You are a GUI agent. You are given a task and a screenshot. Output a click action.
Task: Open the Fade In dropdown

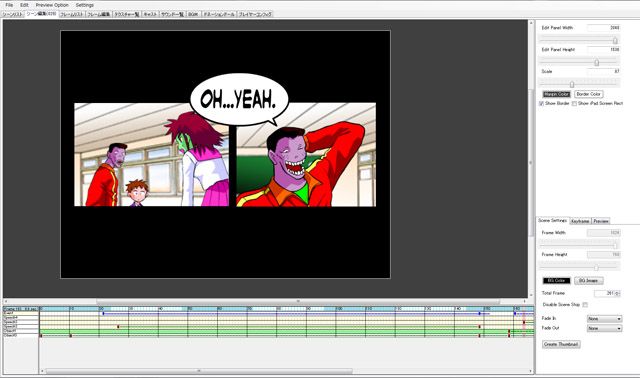[x=604, y=318]
